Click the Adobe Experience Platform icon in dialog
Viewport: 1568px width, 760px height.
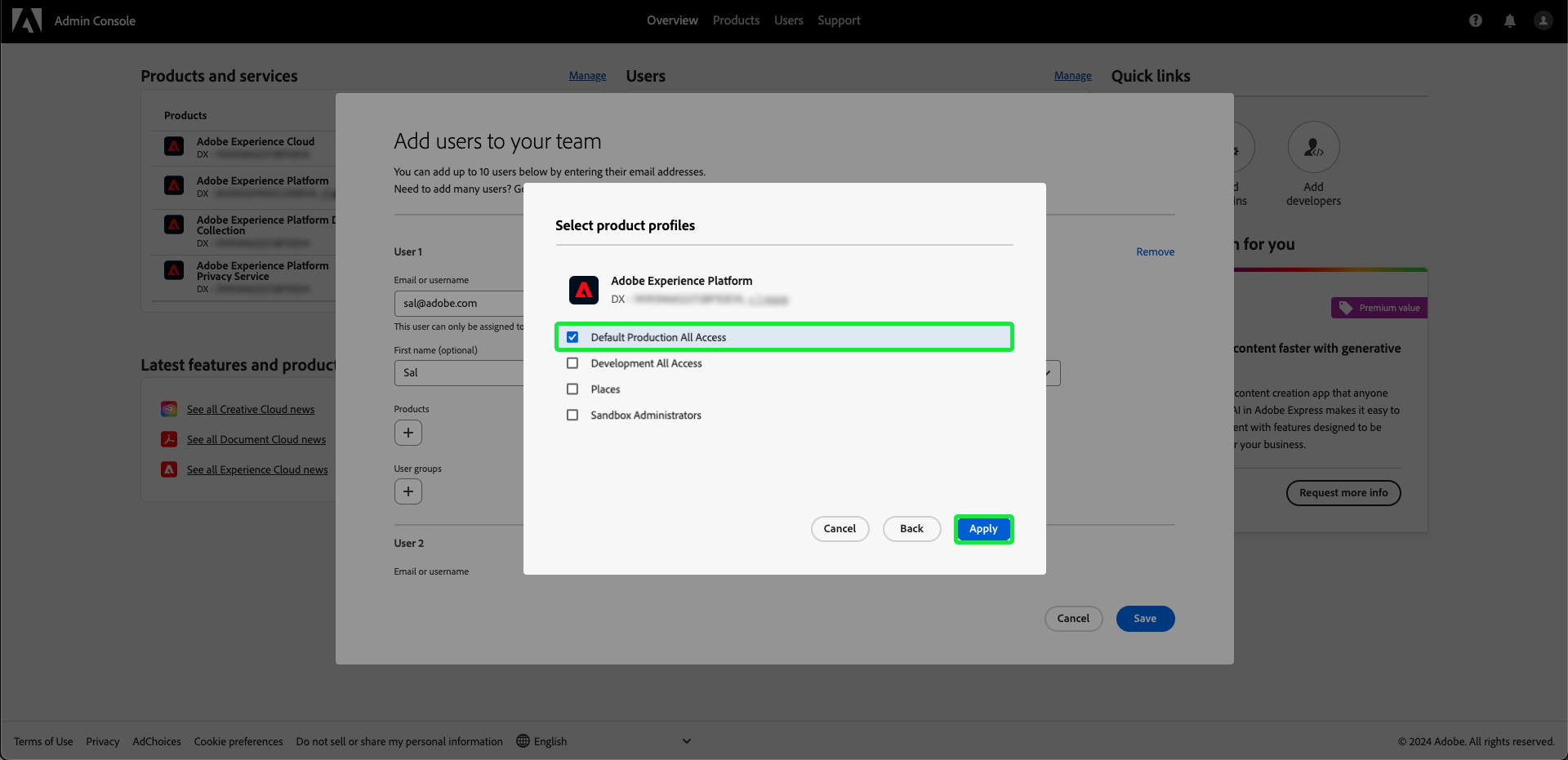tap(584, 290)
